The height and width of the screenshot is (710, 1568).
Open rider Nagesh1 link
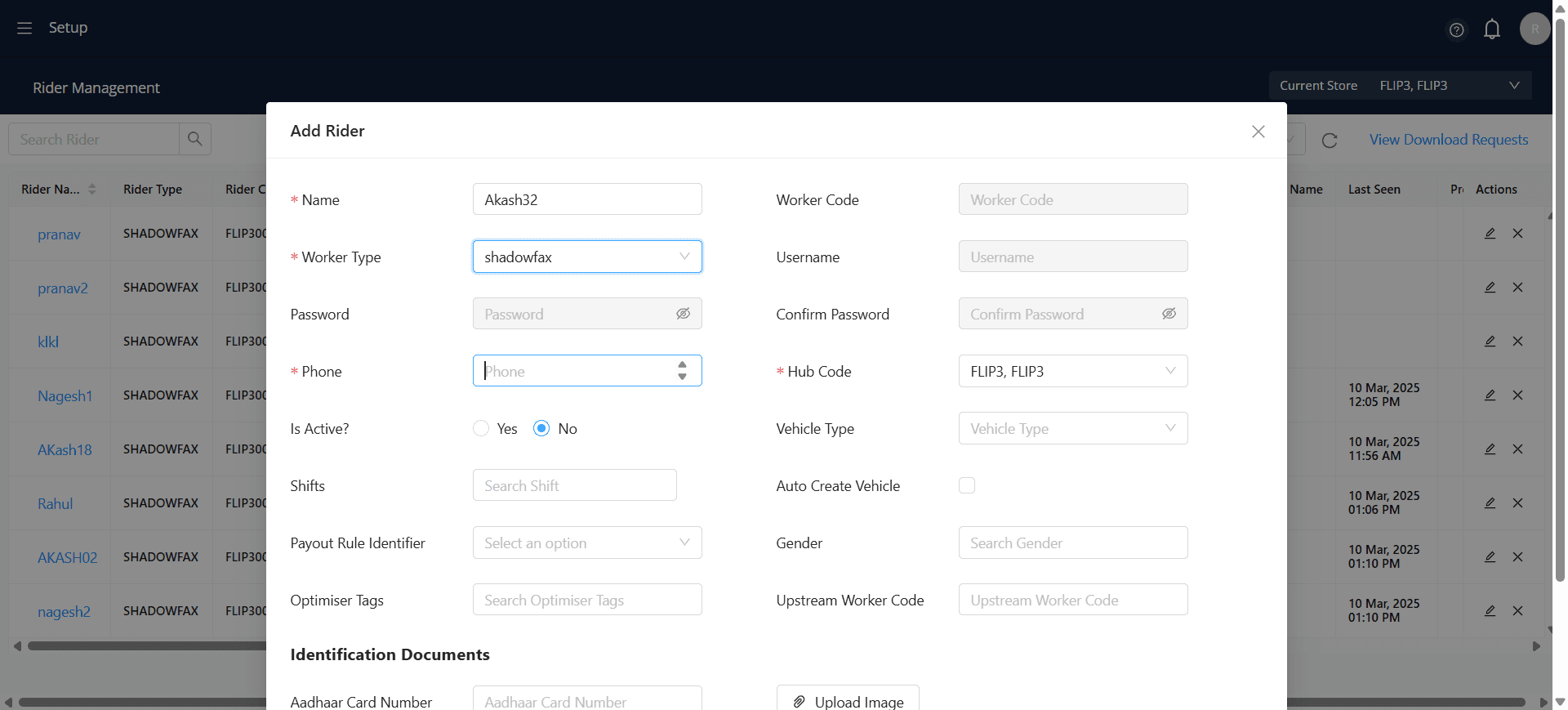click(x=65, y=396)
